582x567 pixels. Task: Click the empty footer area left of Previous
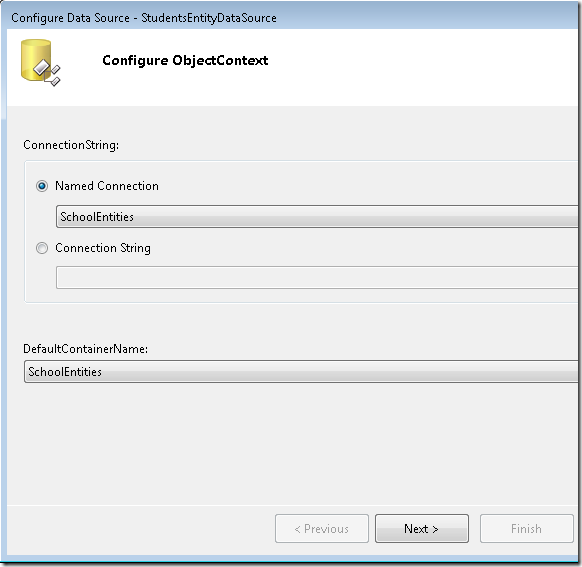[x=139, y=529]
